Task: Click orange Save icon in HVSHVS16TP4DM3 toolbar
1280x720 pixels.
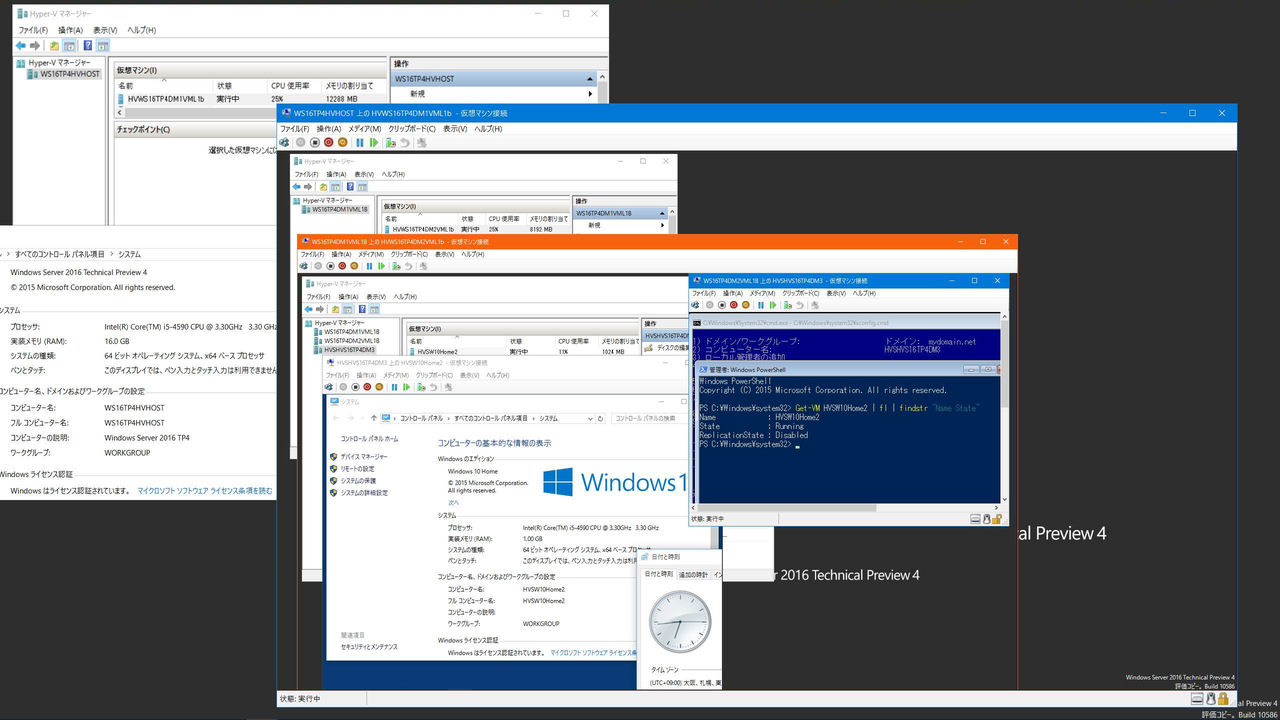Action: (x=745, y=305)
